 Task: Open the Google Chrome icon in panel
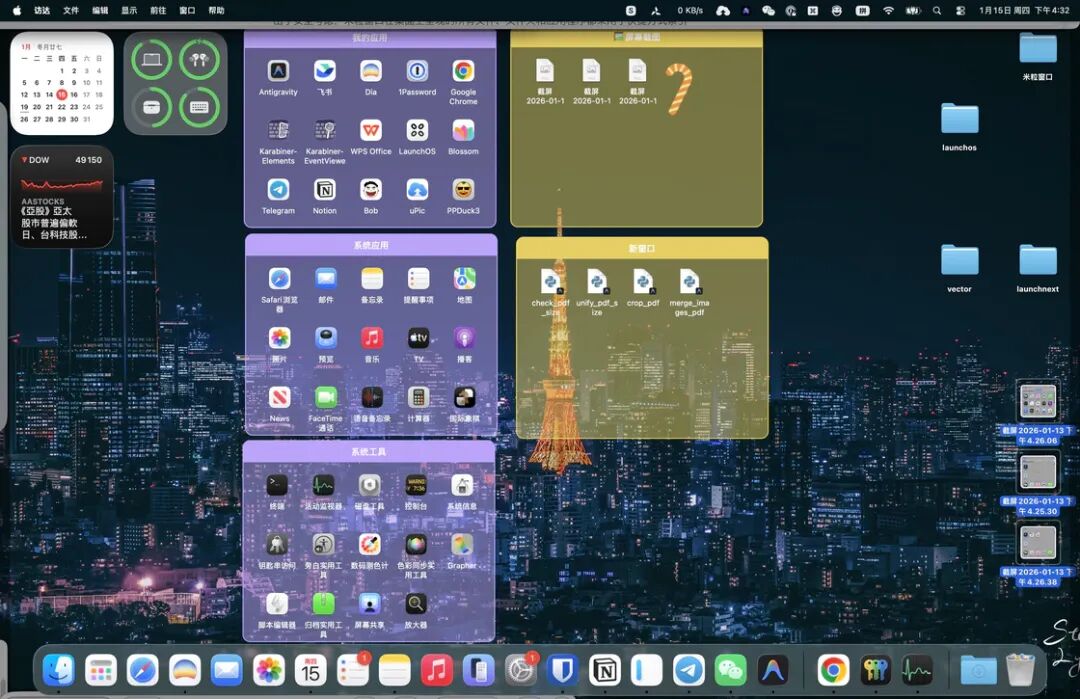pos(463,71)
